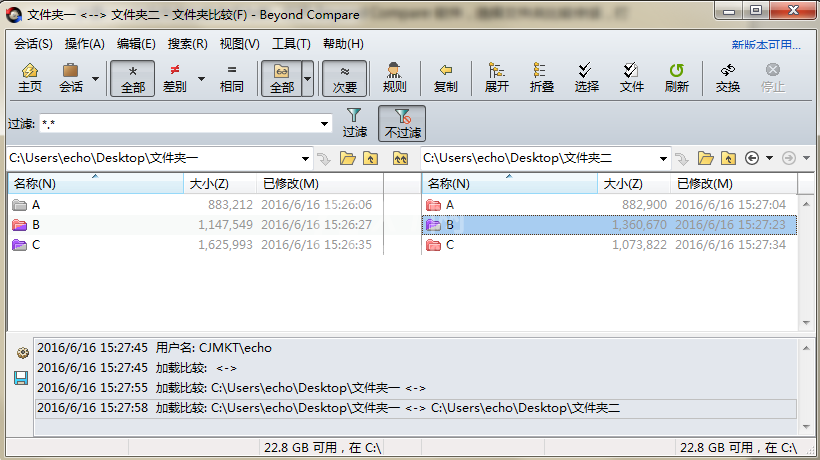The width and height of the screenshot is (820, 460).
Task: Click the 刷新 refresh icon
Action: [x=676, y=78]
